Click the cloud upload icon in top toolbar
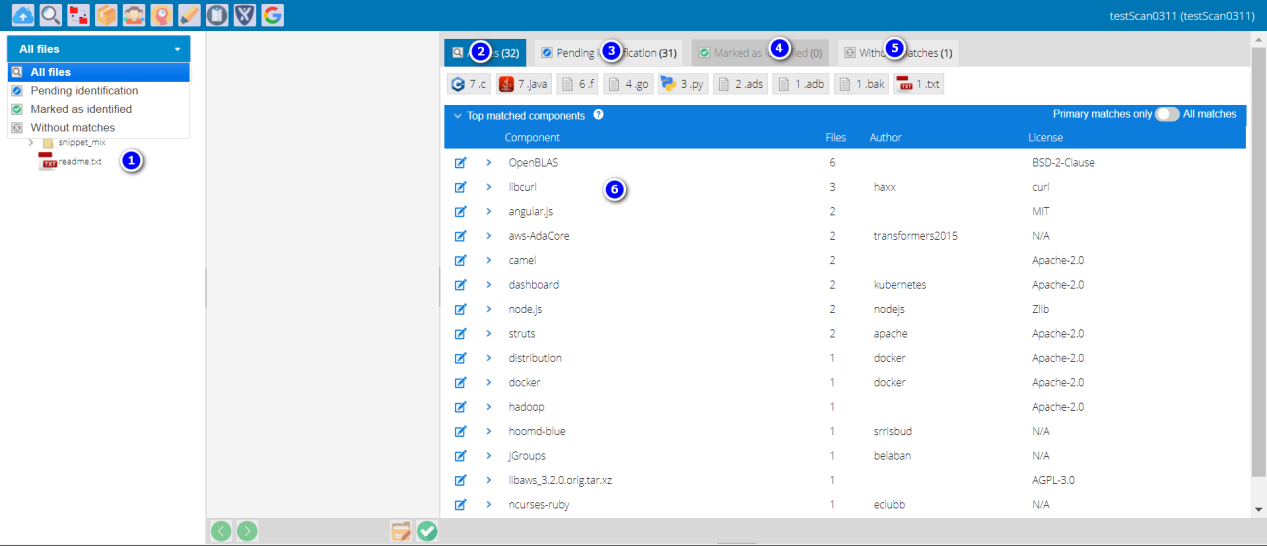The width and height of the screenshot is (1267, 546). tap(23, 15)
